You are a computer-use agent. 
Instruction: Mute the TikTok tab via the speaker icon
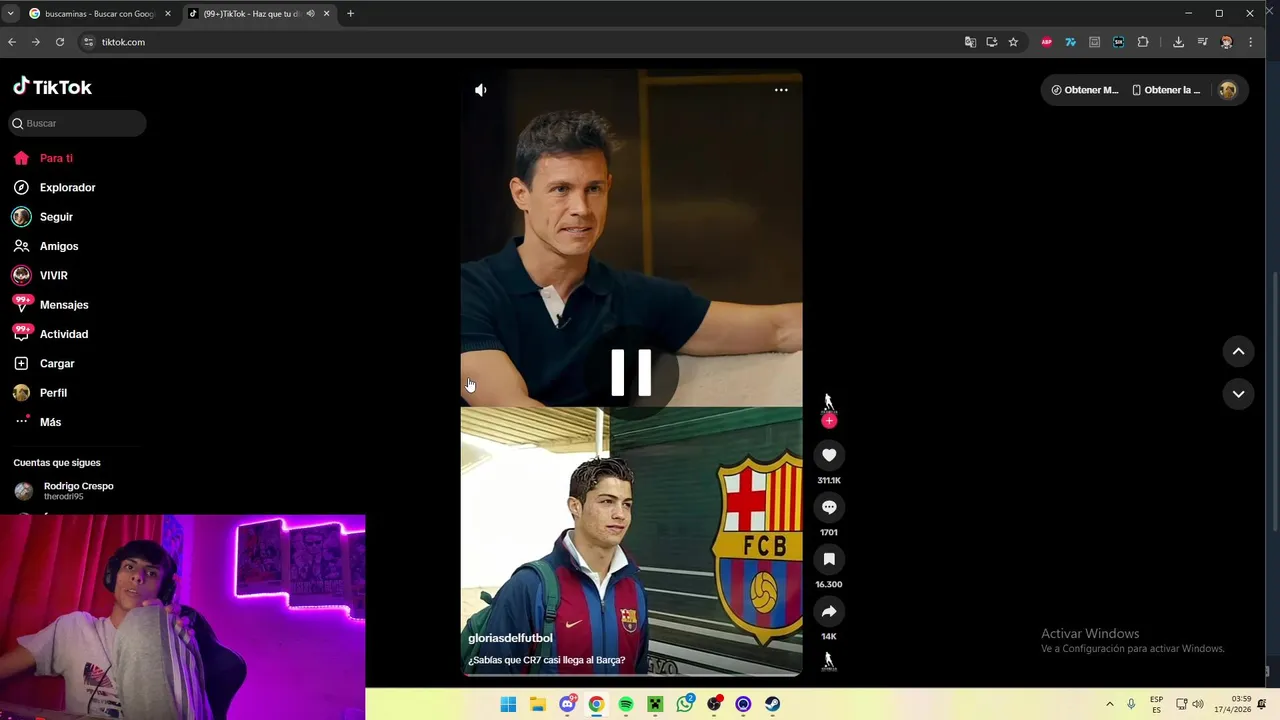click(311, 14)
